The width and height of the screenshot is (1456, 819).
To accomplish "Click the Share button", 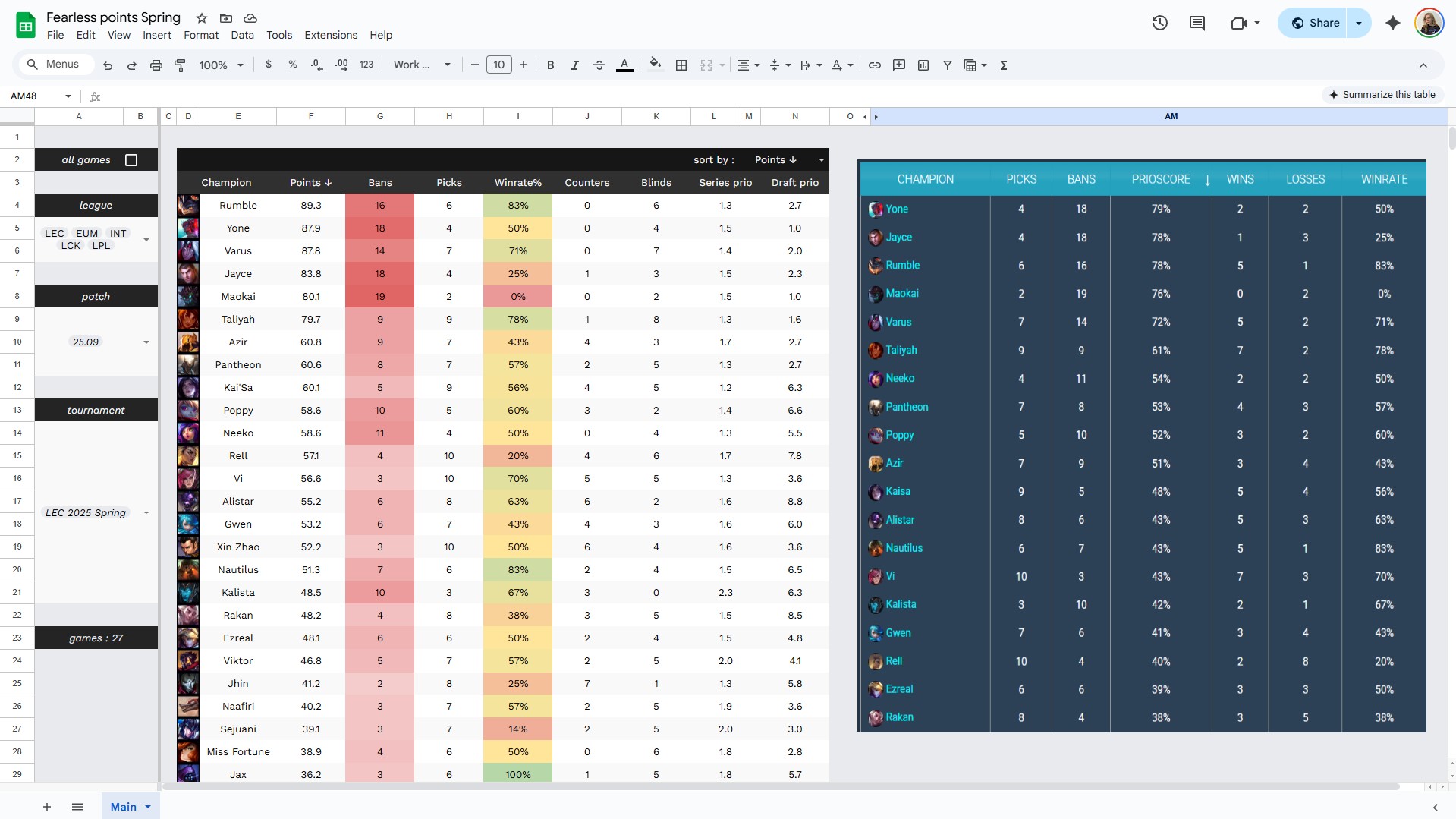I will 1315,23.
